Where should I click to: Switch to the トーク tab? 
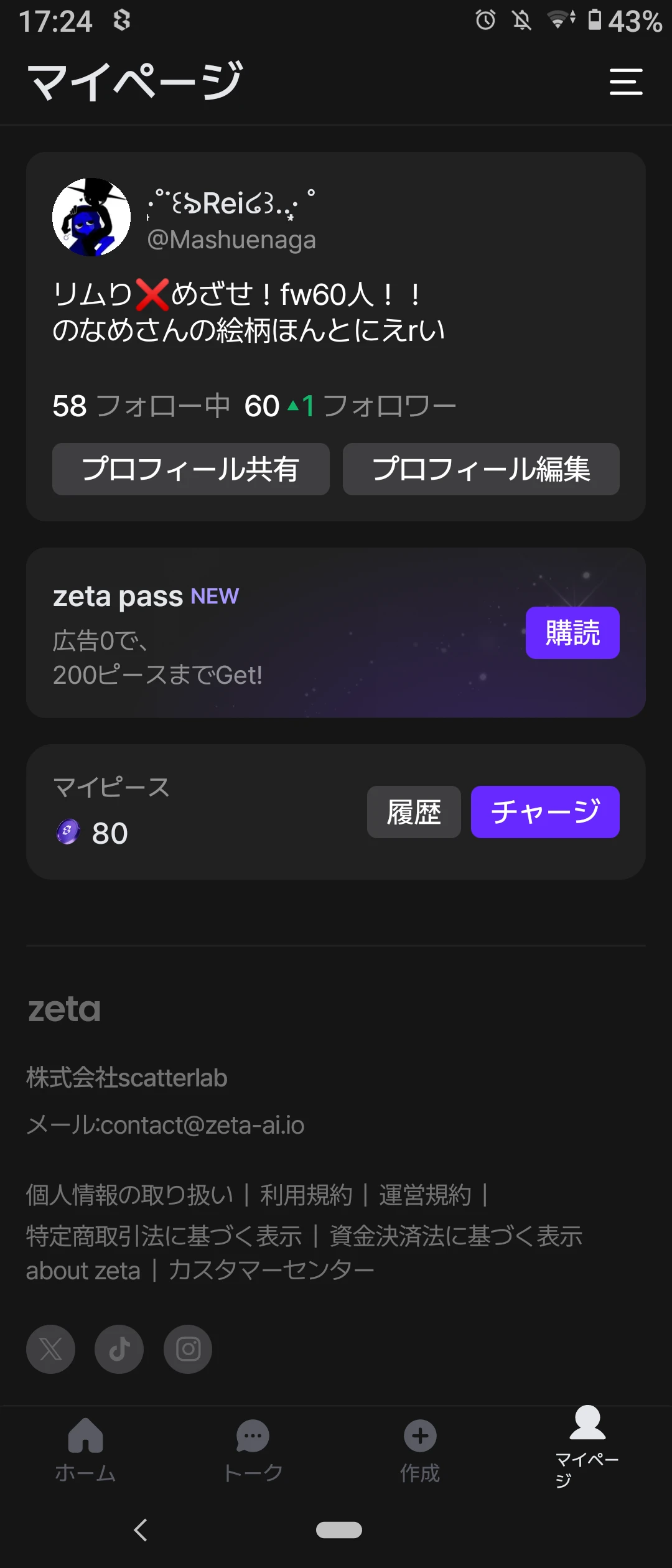pos(253,1450)
